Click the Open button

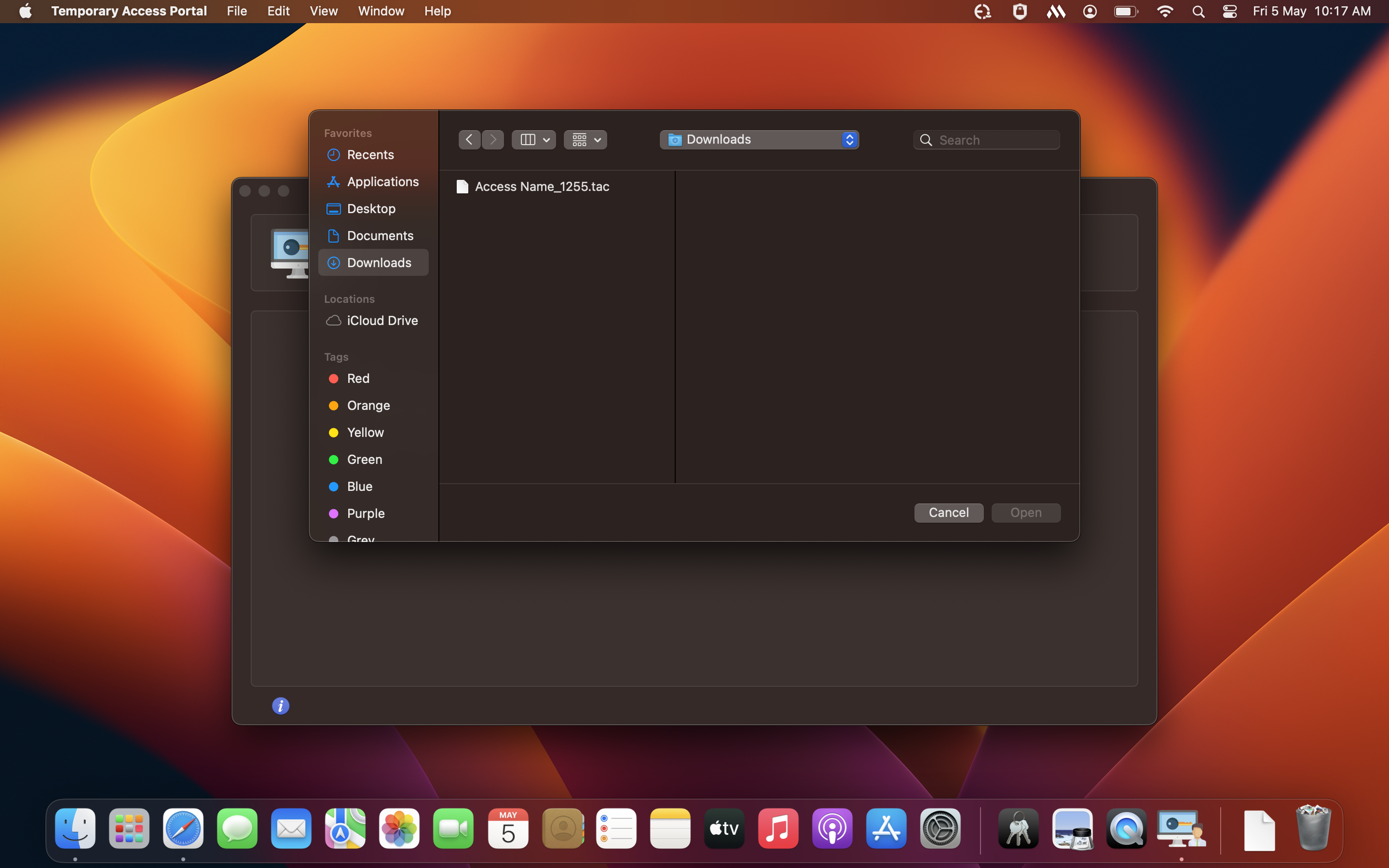(1026, 513)
